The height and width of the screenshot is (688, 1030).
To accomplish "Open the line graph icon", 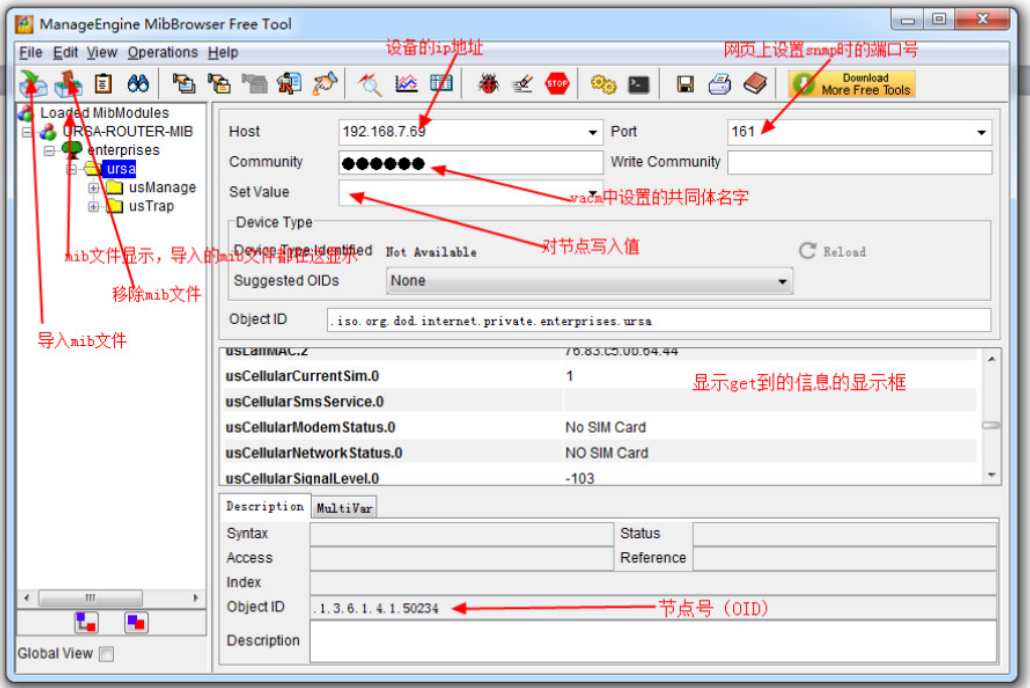I will pyautogui.click(x=406, y=83).
